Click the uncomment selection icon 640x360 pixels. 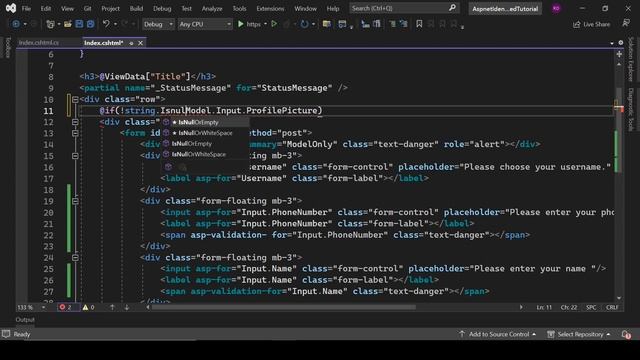pyautogui.click(x=404, y=24)
